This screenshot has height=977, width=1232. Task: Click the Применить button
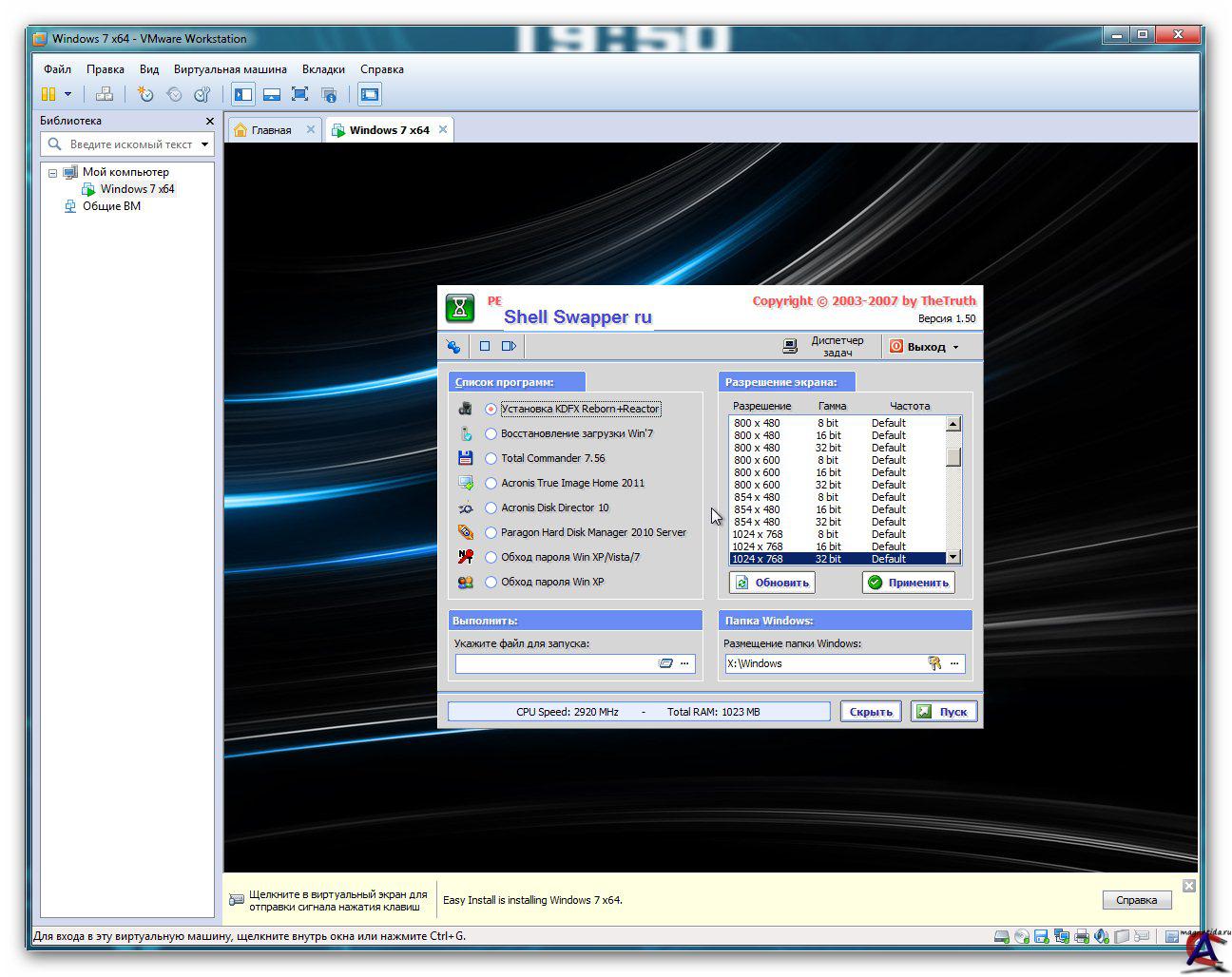click(908, 583)
